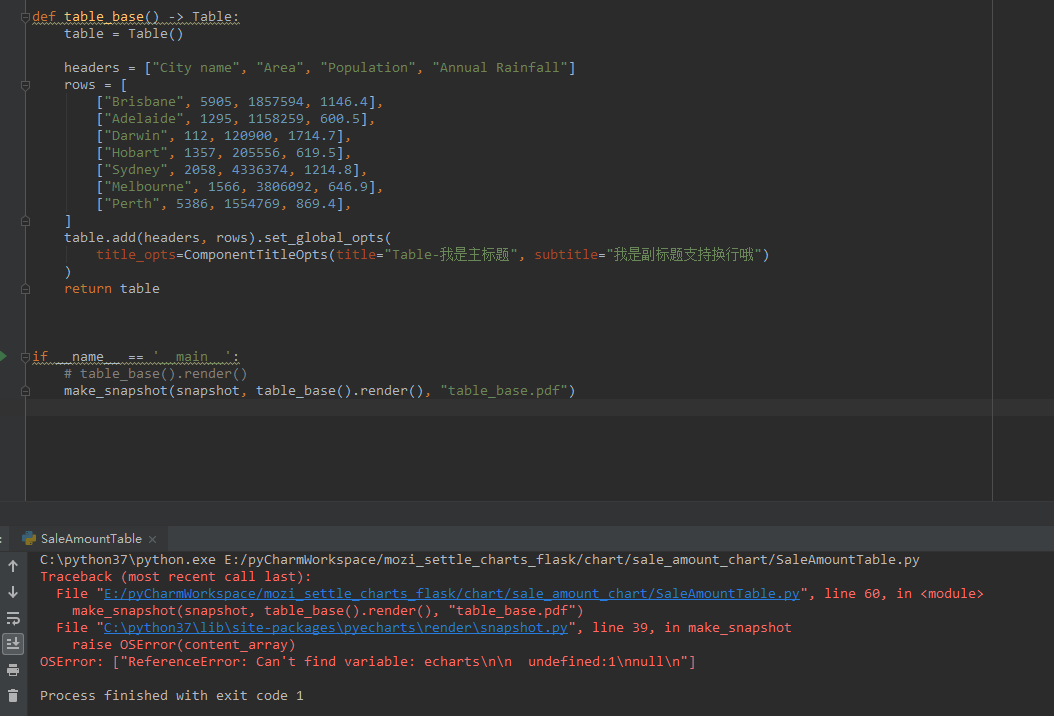1054x716 pixels.
Task: Click the empty highlighted caret line in editor
Action: pos(509,407)
